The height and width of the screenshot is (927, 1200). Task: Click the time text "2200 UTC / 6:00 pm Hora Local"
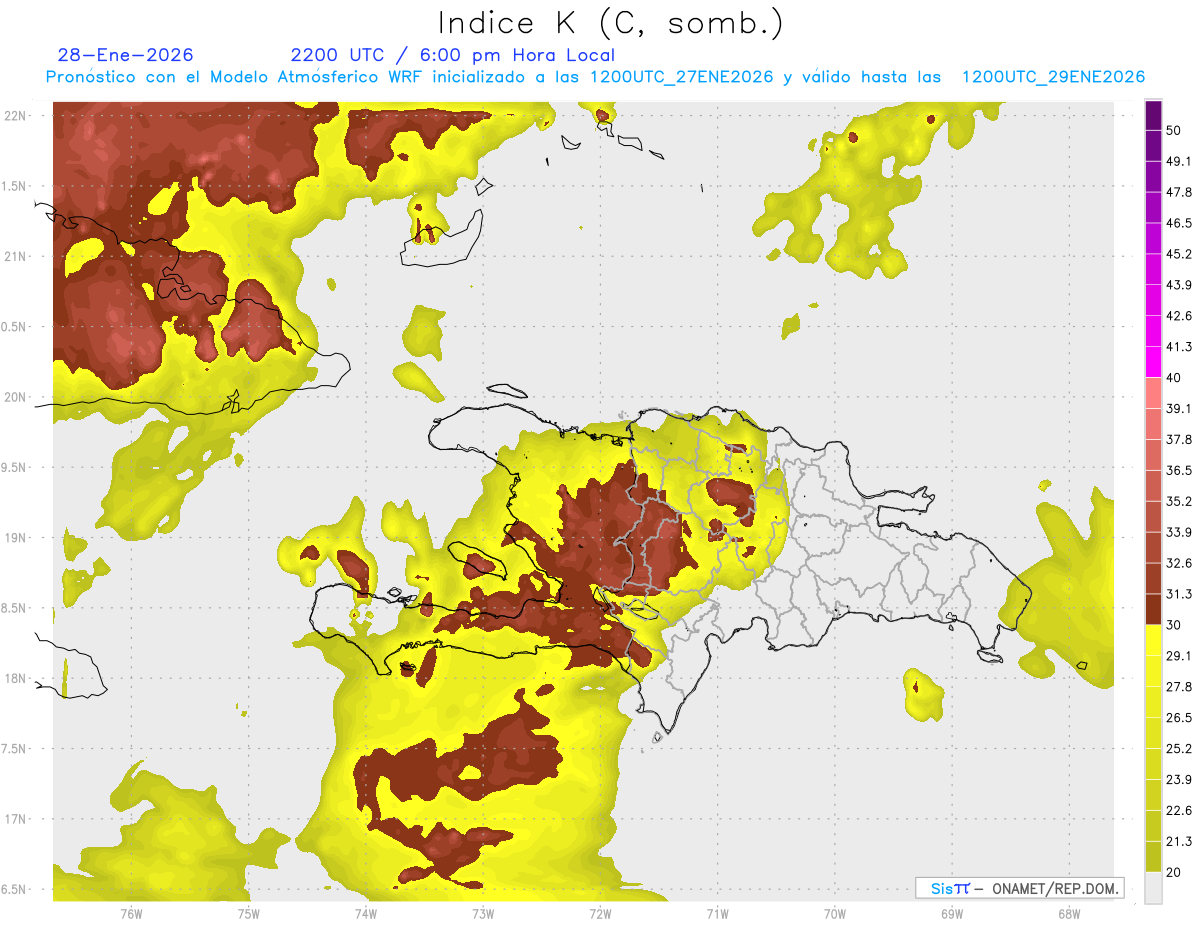[453, 55]
